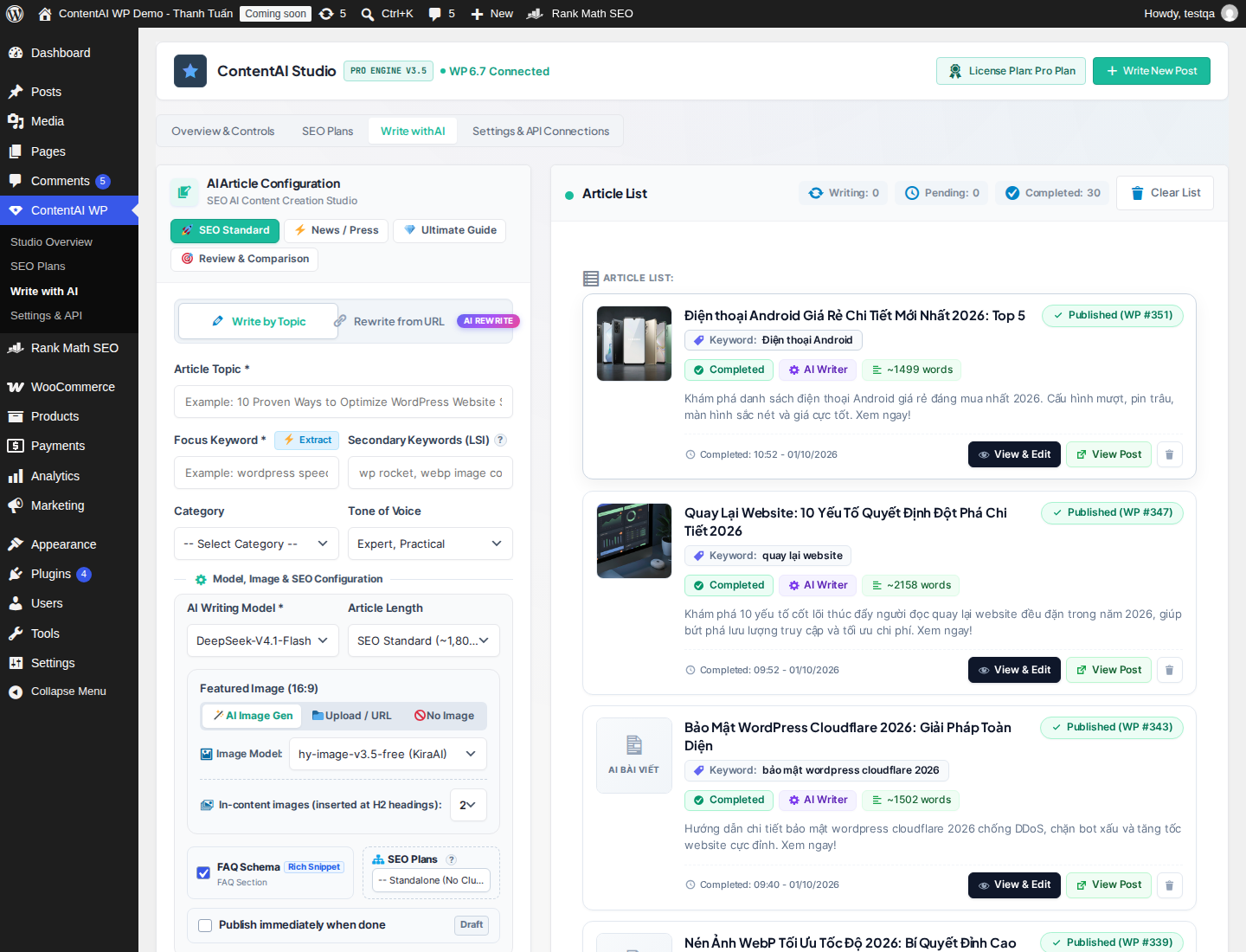The width and height of the screenshot is (1246, 952).
Task: Open the Select Category dropdown
Action: (256, 544)
